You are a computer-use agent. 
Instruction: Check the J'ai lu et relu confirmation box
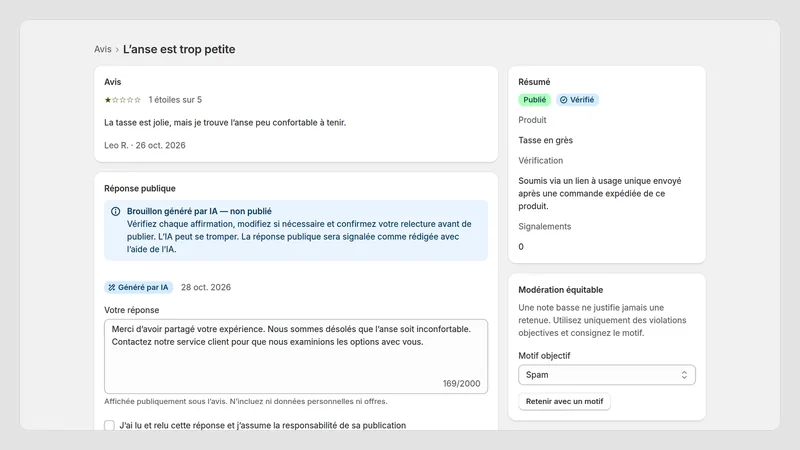[109, 426]
